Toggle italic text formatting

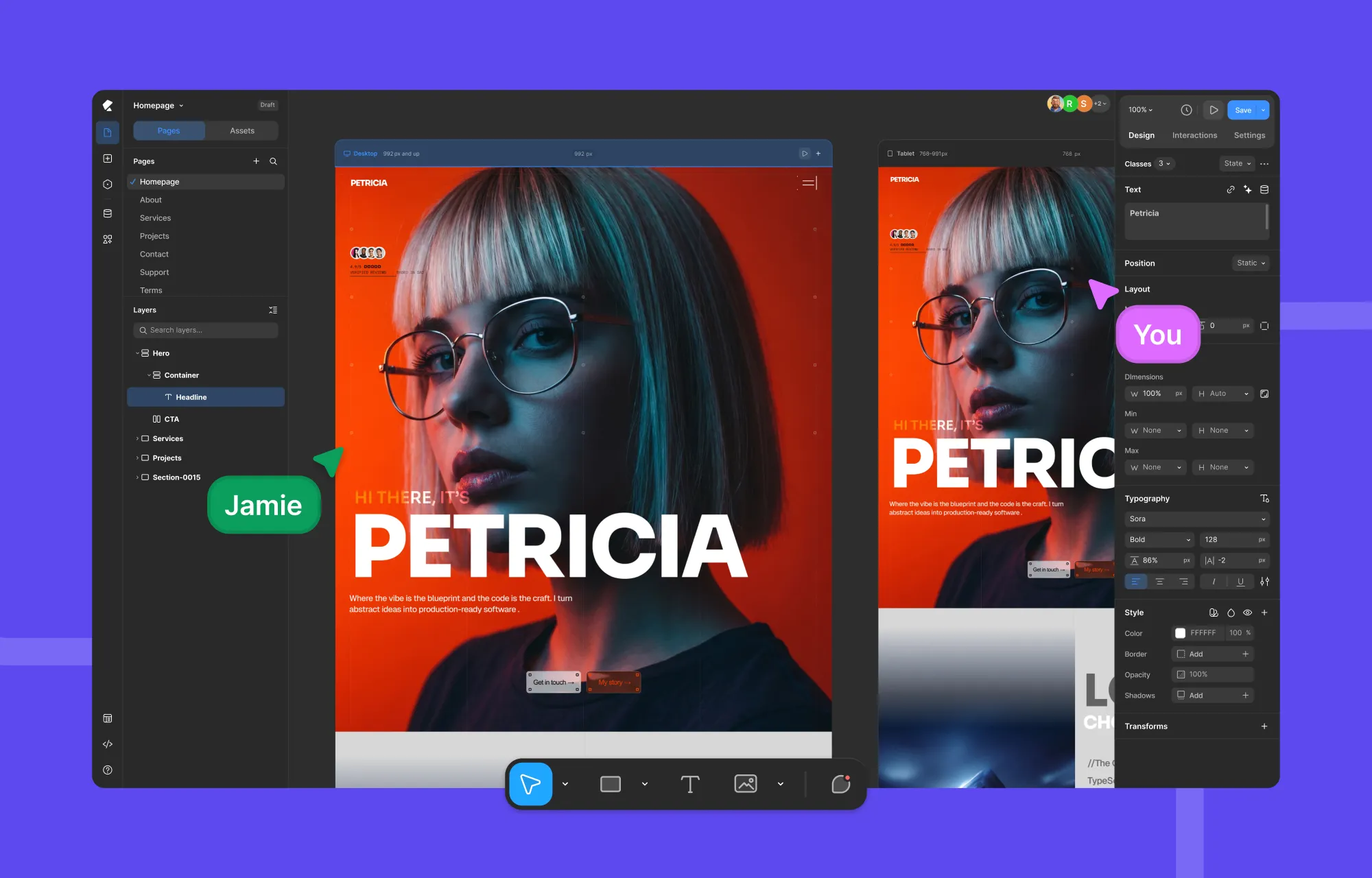(x=1214, y=582)
